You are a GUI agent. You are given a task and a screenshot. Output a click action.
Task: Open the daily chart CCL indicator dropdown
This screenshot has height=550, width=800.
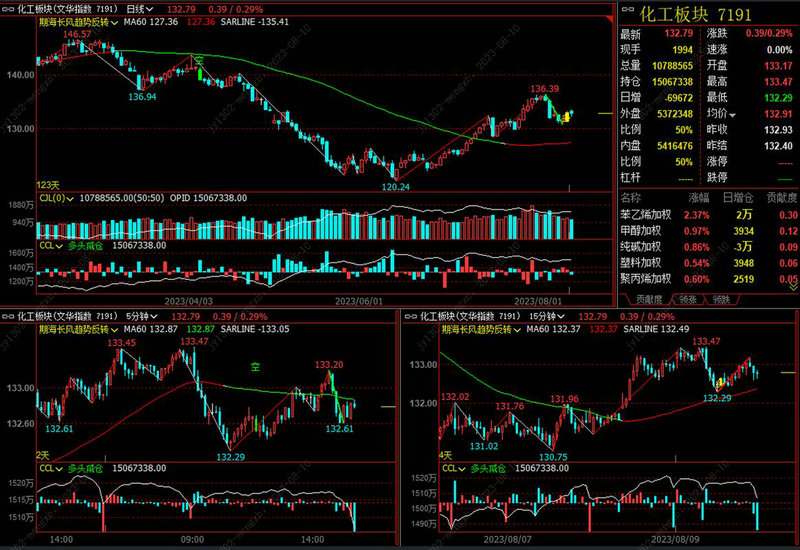60,244
